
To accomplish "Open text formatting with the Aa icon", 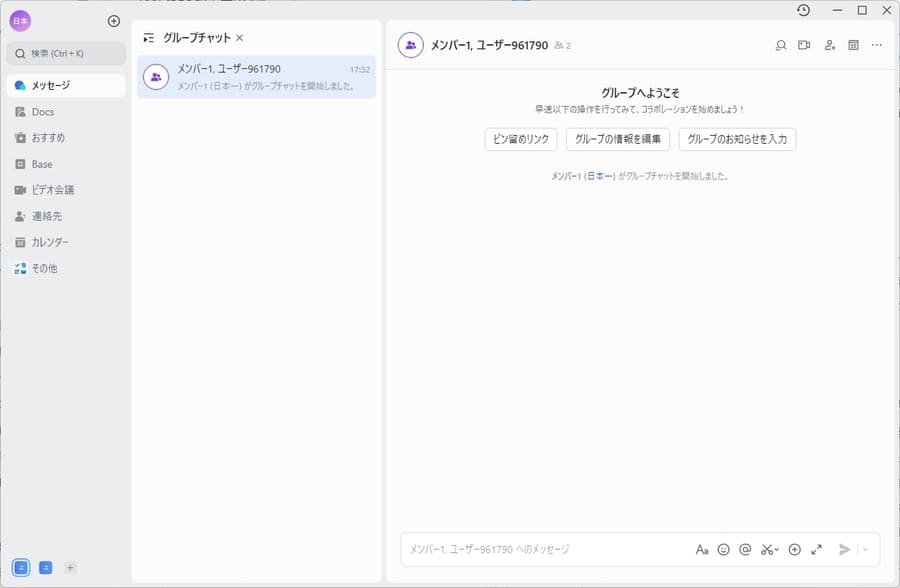I will point(702,549).
